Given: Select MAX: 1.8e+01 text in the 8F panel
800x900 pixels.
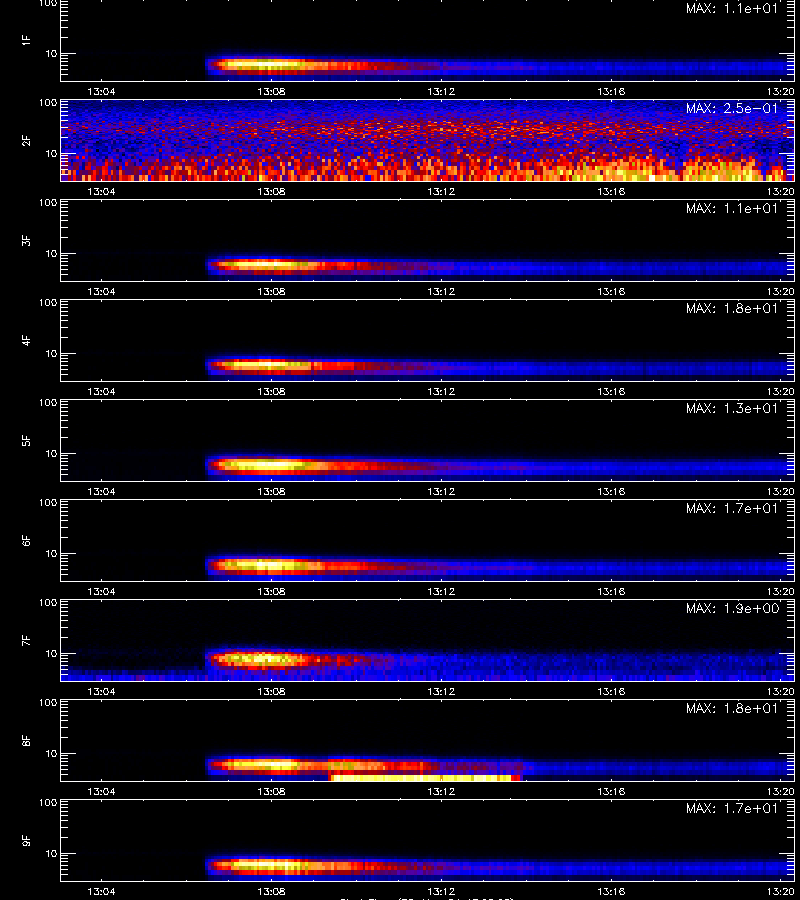Looking at the screenshot, I should click(732, 708).
